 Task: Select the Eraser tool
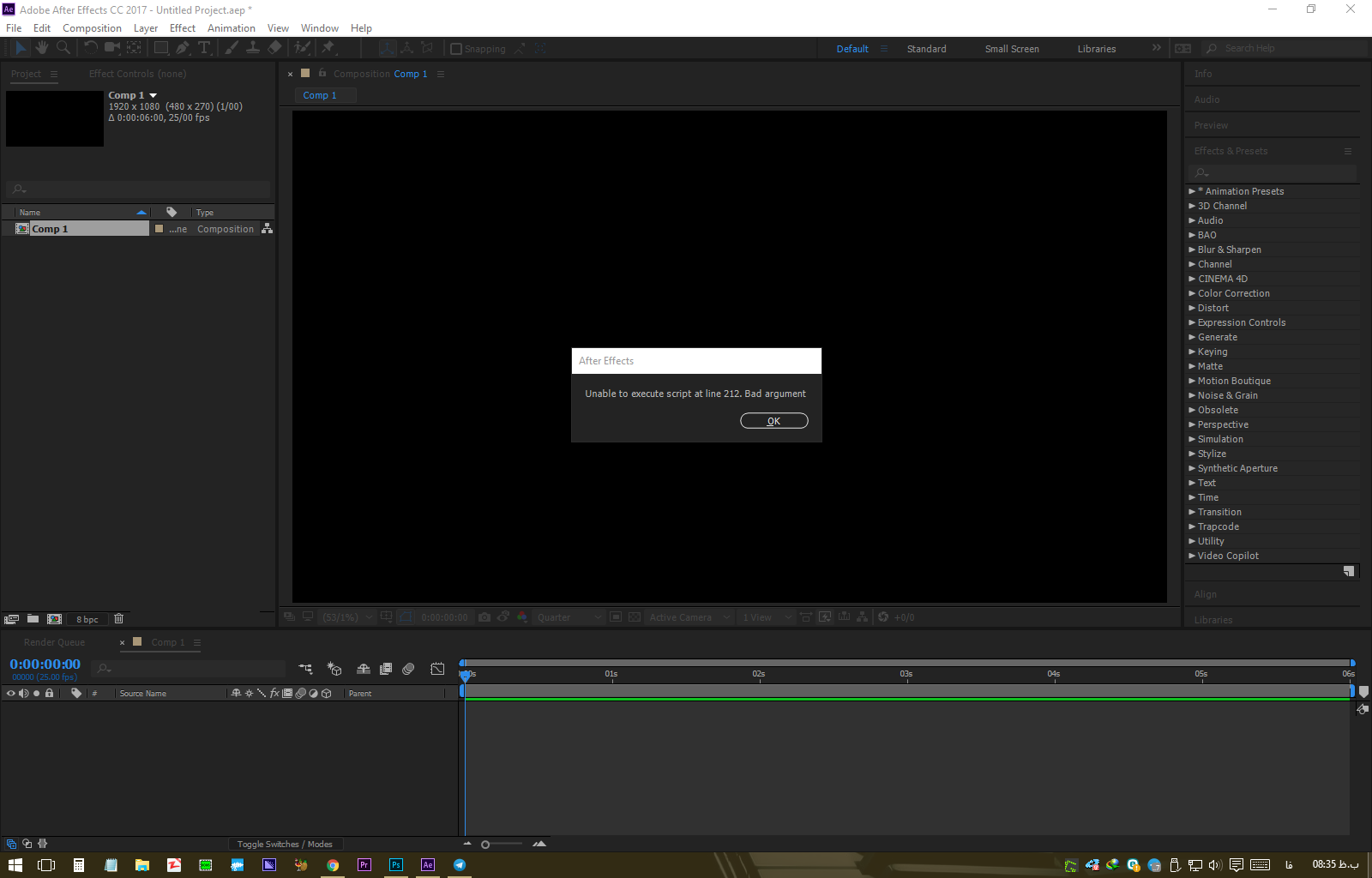[x=274, y=48]
